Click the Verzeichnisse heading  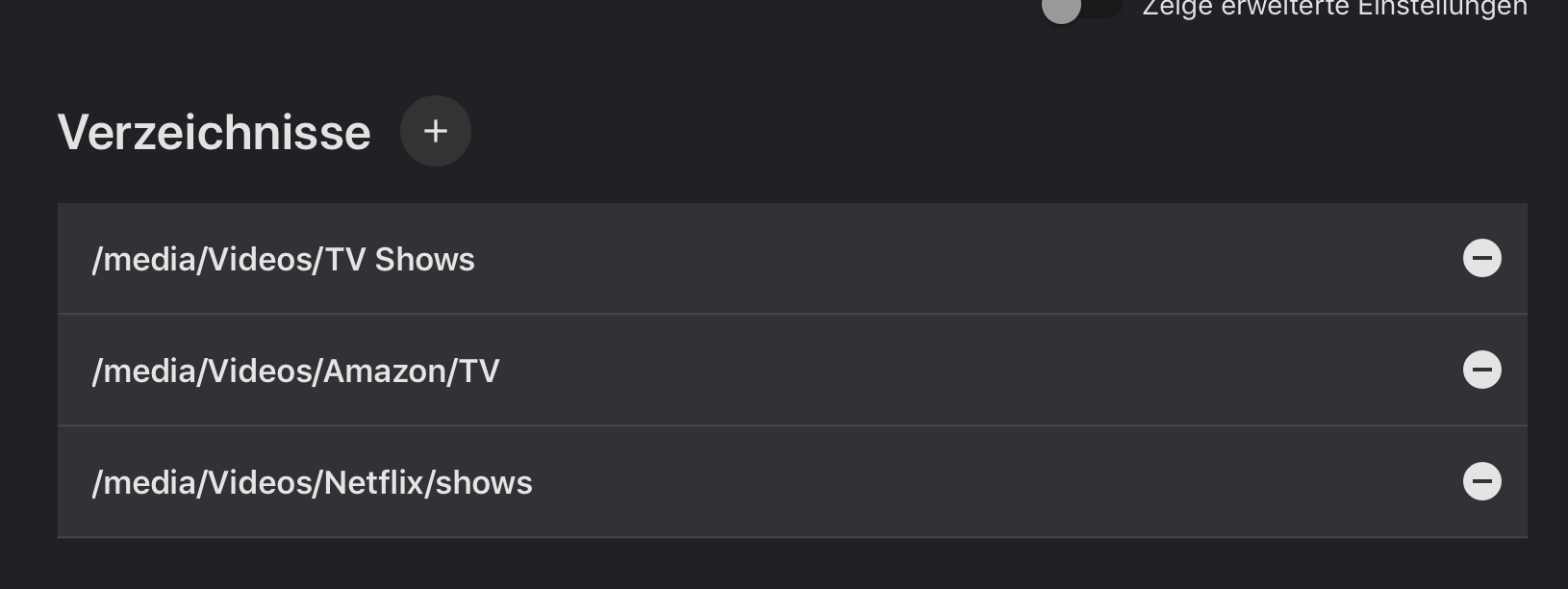(215, 133)
